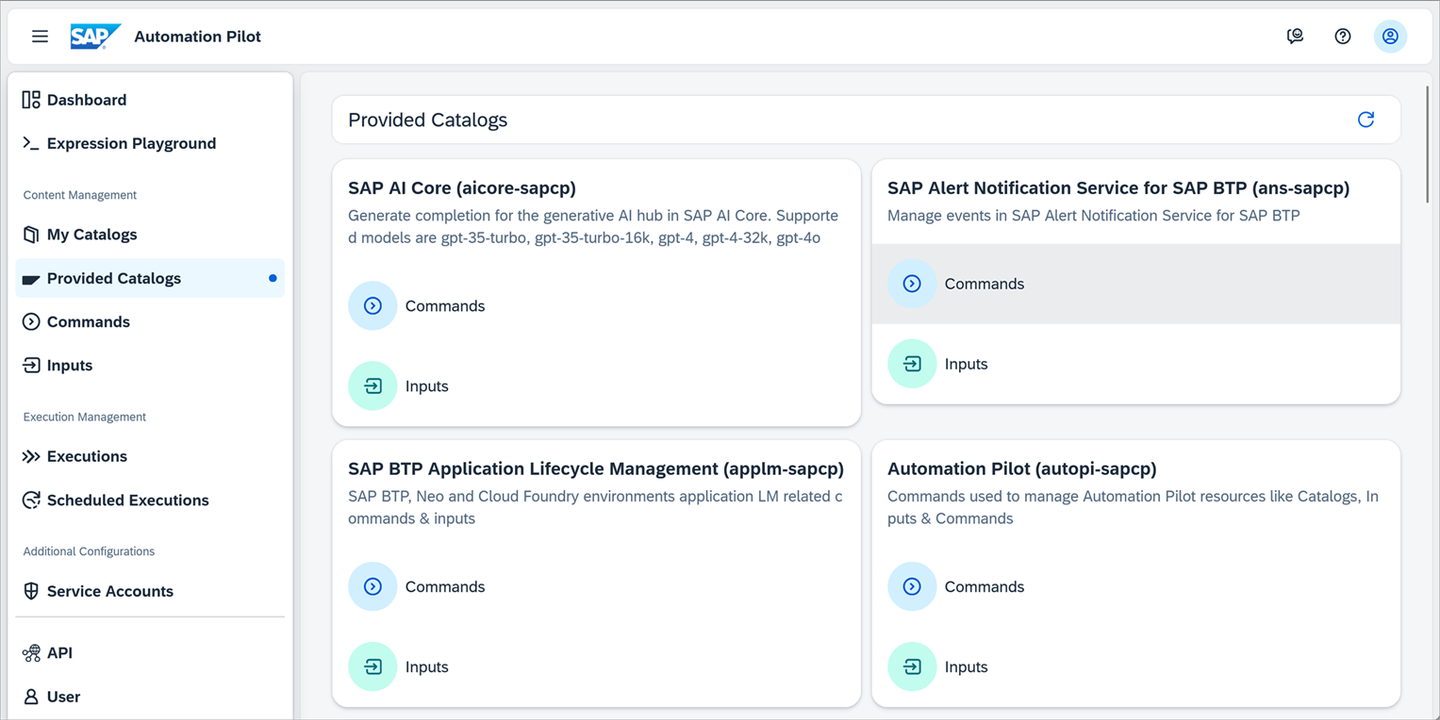
Task: Click the My Catalogs book icon
Action: (x=31, y=234)
